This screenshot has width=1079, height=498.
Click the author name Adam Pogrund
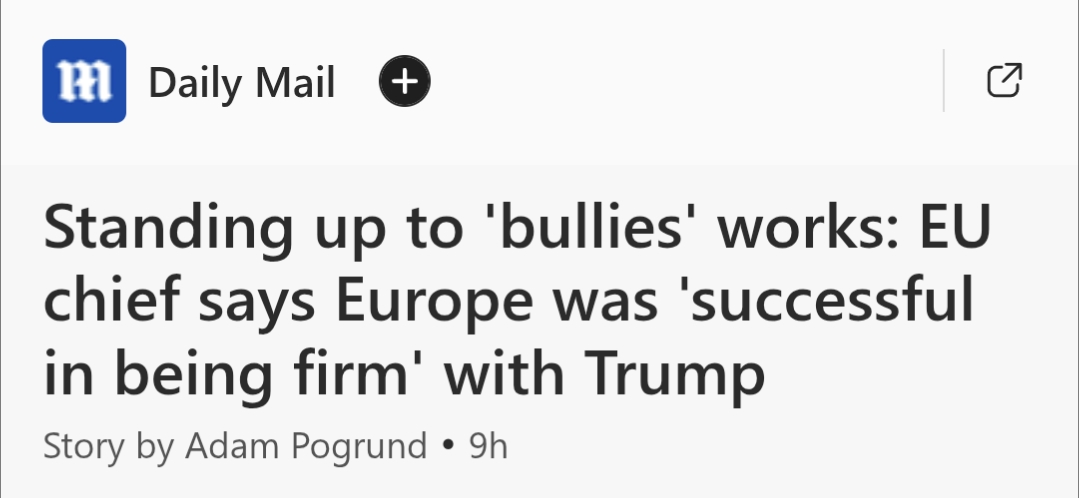pyautogui.click(x=304, y=446)
